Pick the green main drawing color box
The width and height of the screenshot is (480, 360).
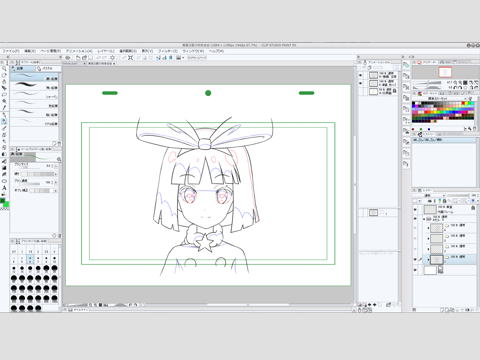pyautogui.click(x=3, y=201)
